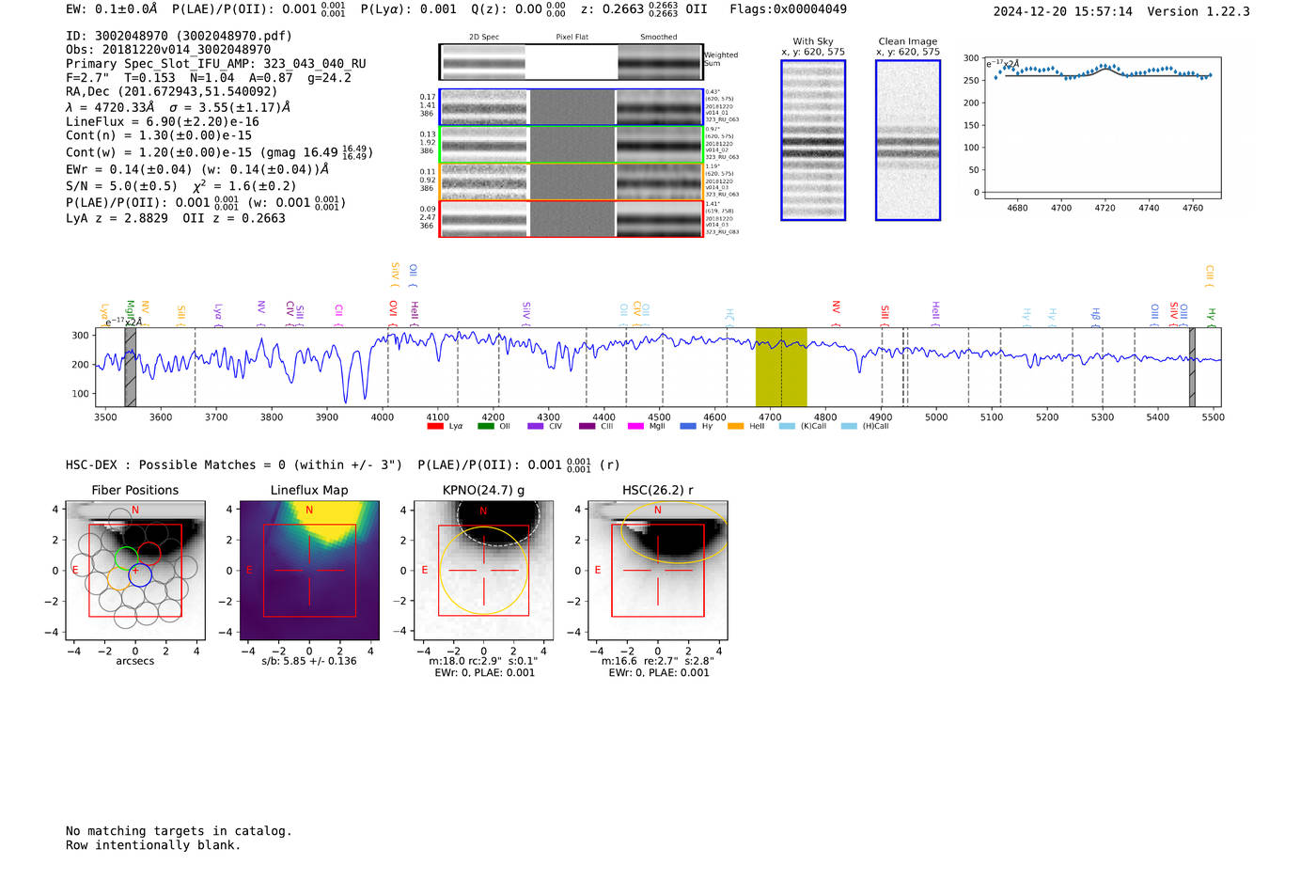Open the Lineflux Map image

pos(309,571)
